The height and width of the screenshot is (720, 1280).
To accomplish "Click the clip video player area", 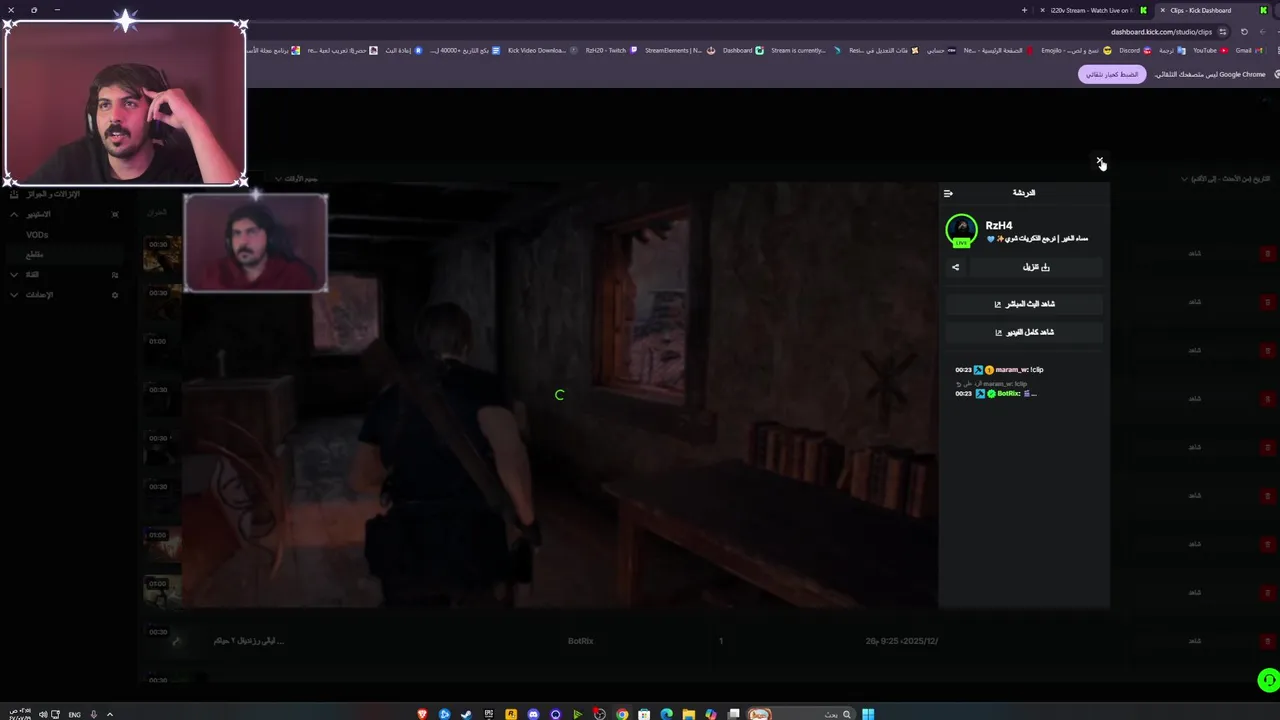I will 559,395.
